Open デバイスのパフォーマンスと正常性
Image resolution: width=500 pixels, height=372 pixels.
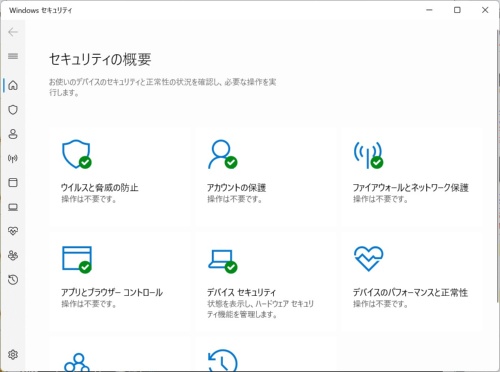(410, 292)
